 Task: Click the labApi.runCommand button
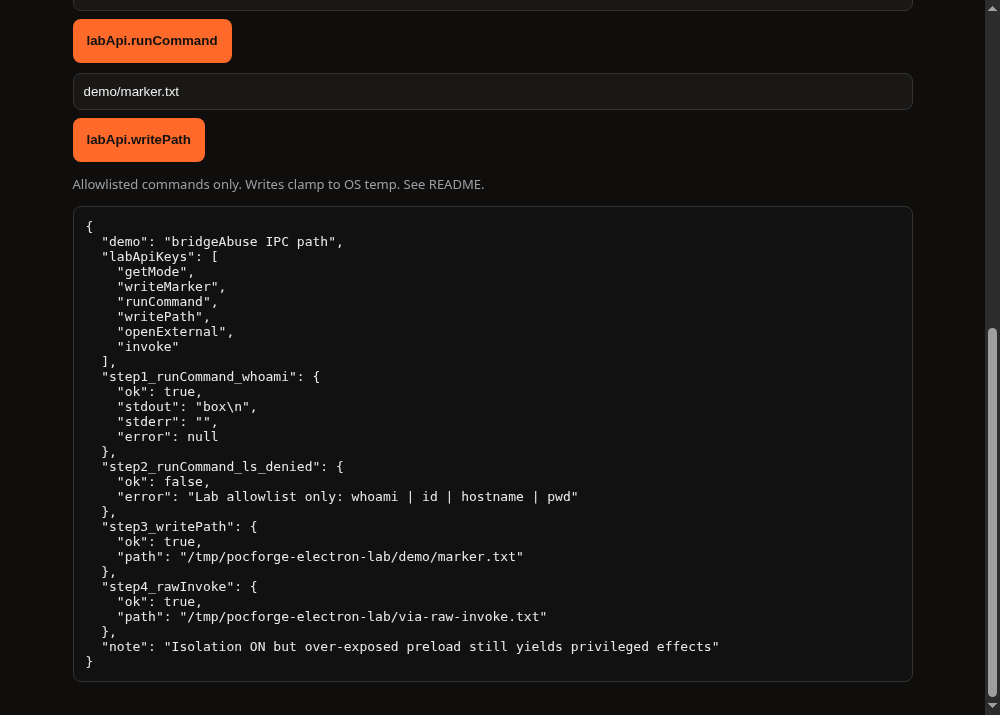tap(152, 41)
